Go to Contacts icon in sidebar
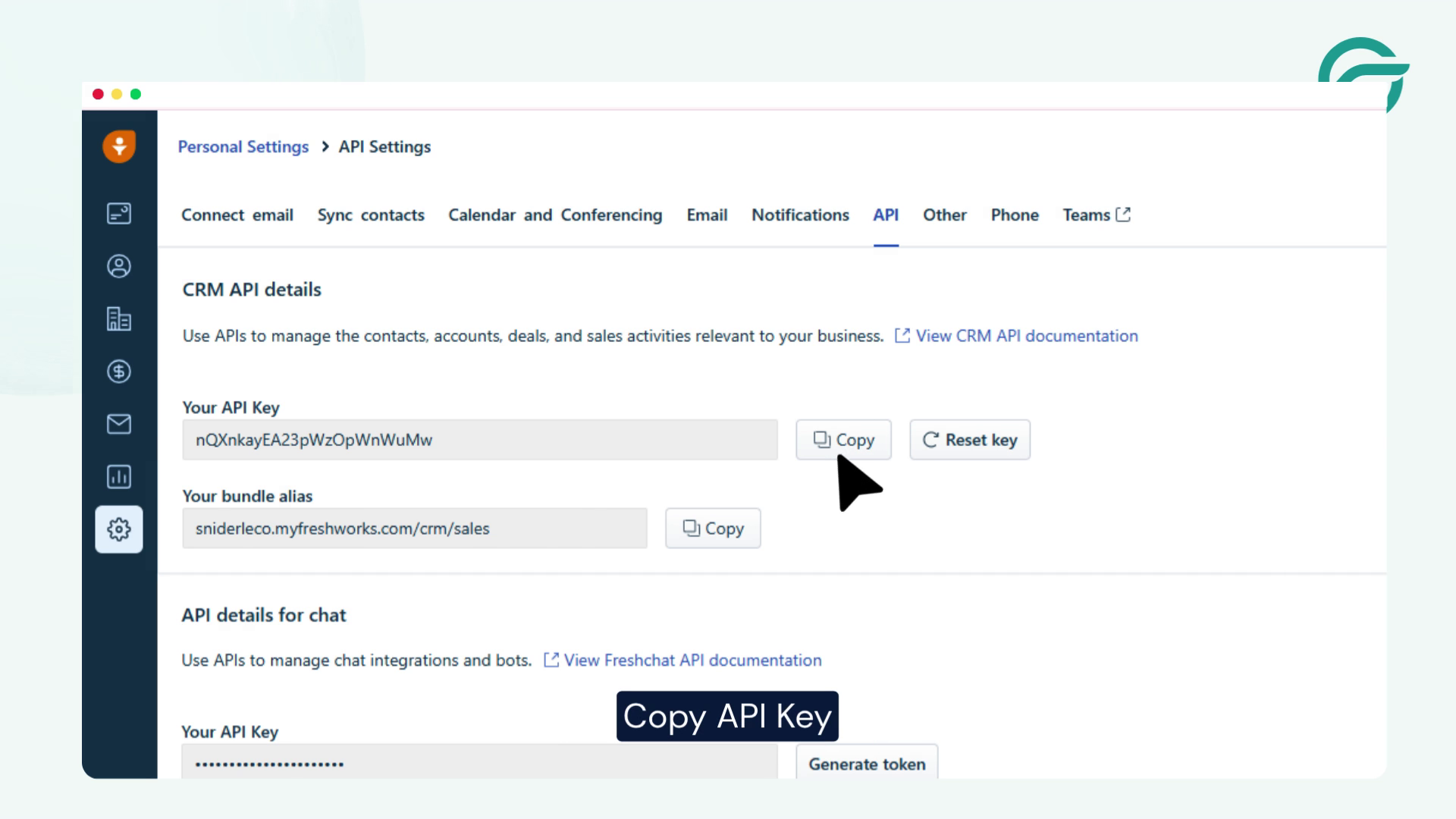This screenshot has height=819, width=1456. pyautogui.click(x=119, y=266)
